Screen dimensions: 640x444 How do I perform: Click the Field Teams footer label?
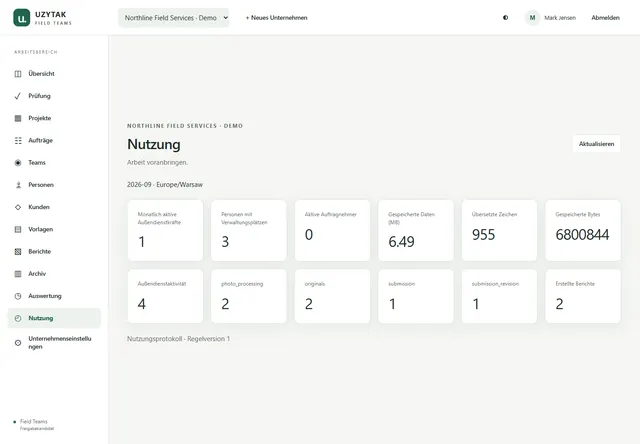[x=33, y=422]
